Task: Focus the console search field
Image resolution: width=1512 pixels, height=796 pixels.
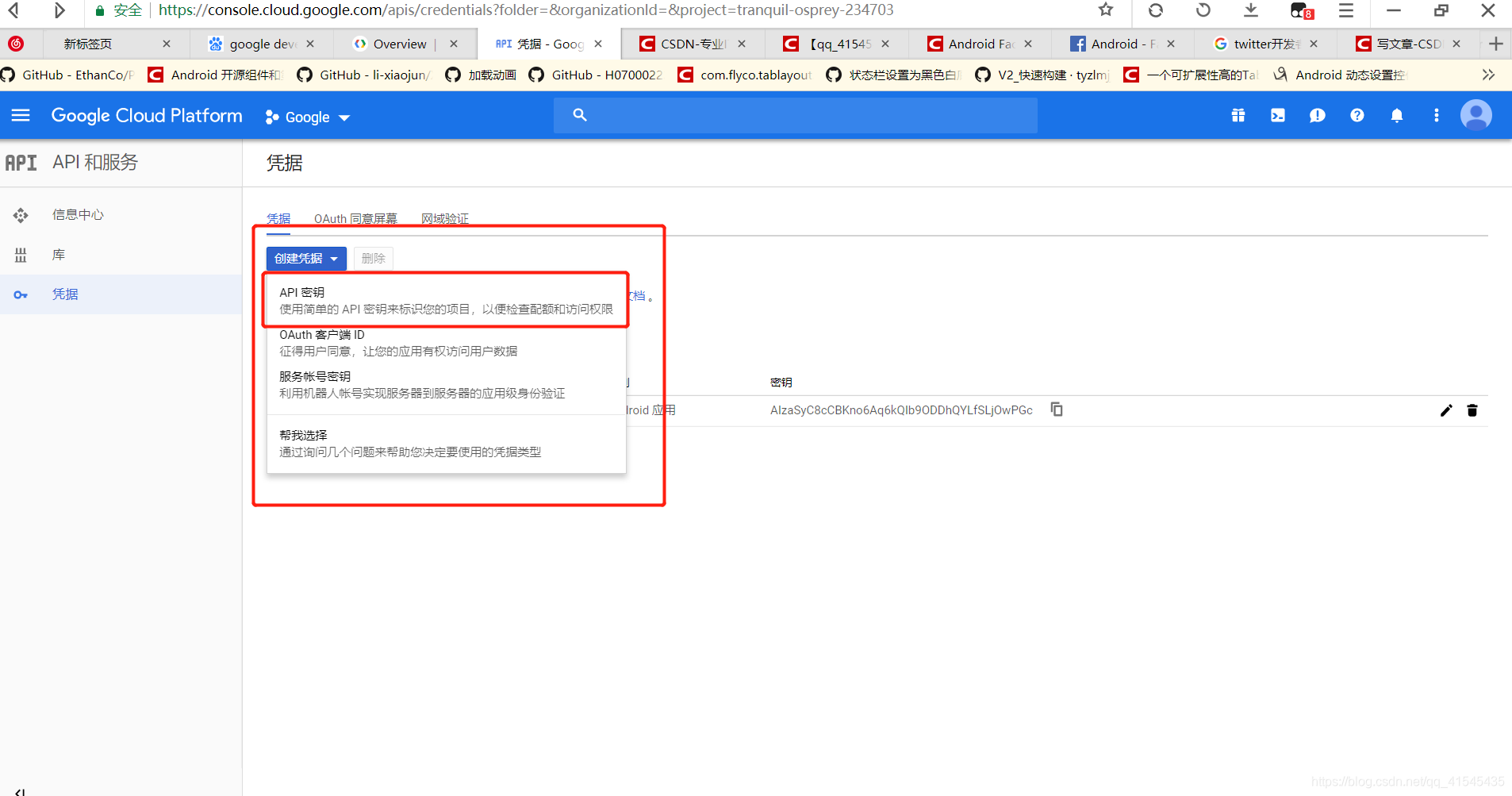Action: coord(796,115)
